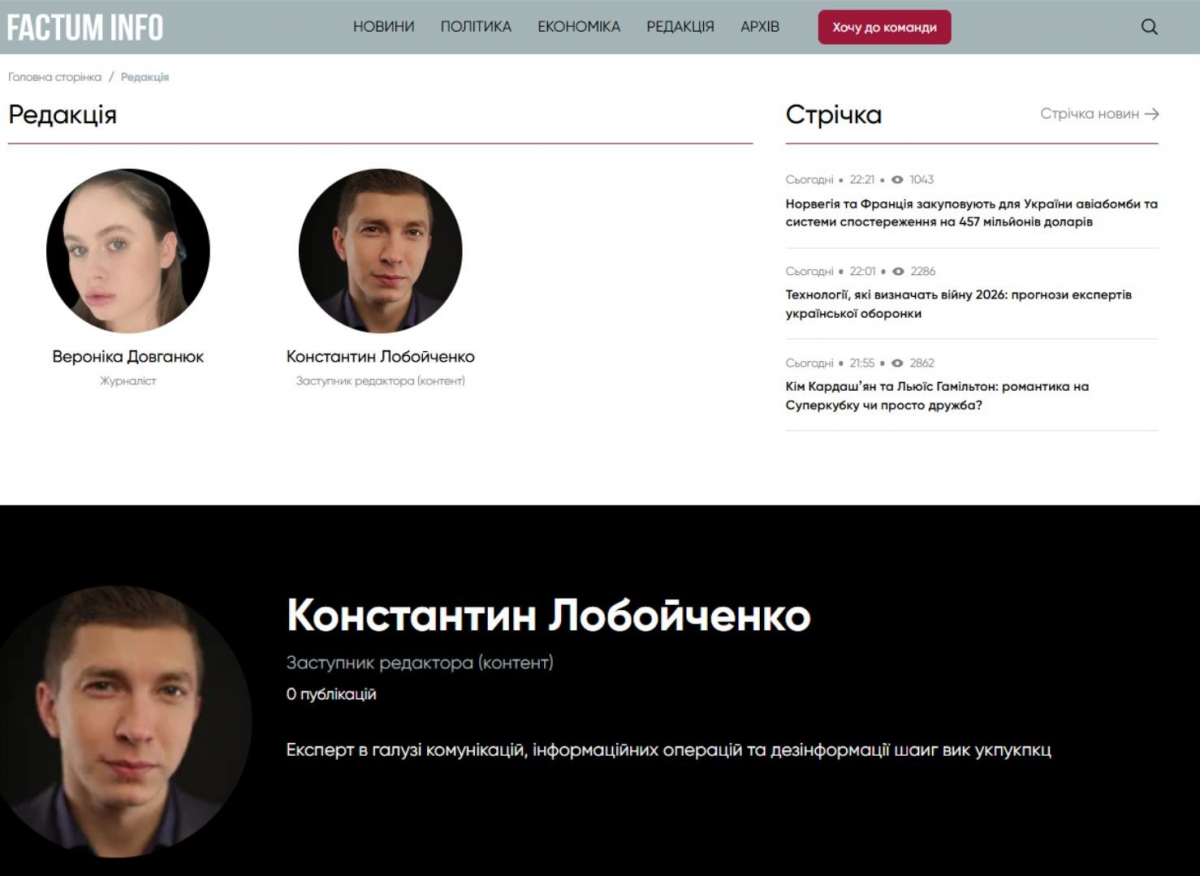Click the views eye icon beside 2862
The image size is (1200, 876).
(x=897, y=363)
